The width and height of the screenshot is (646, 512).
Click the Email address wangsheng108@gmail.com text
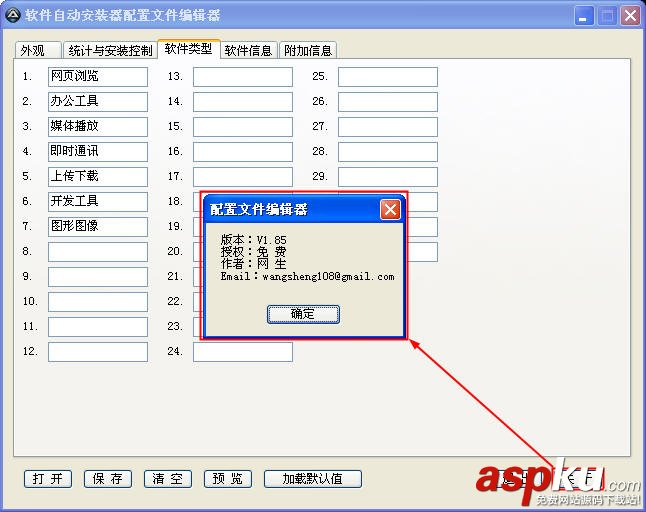(x=328, y=276)
